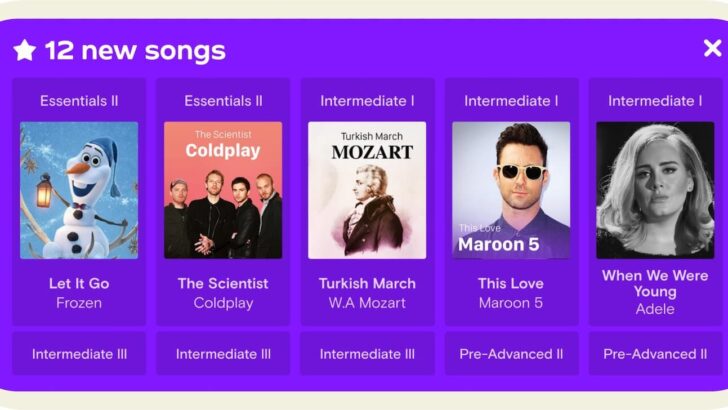Viewport: 728px width, 410px height.
Task: Close the 12 new songs panel
Action: coord(712,48)
